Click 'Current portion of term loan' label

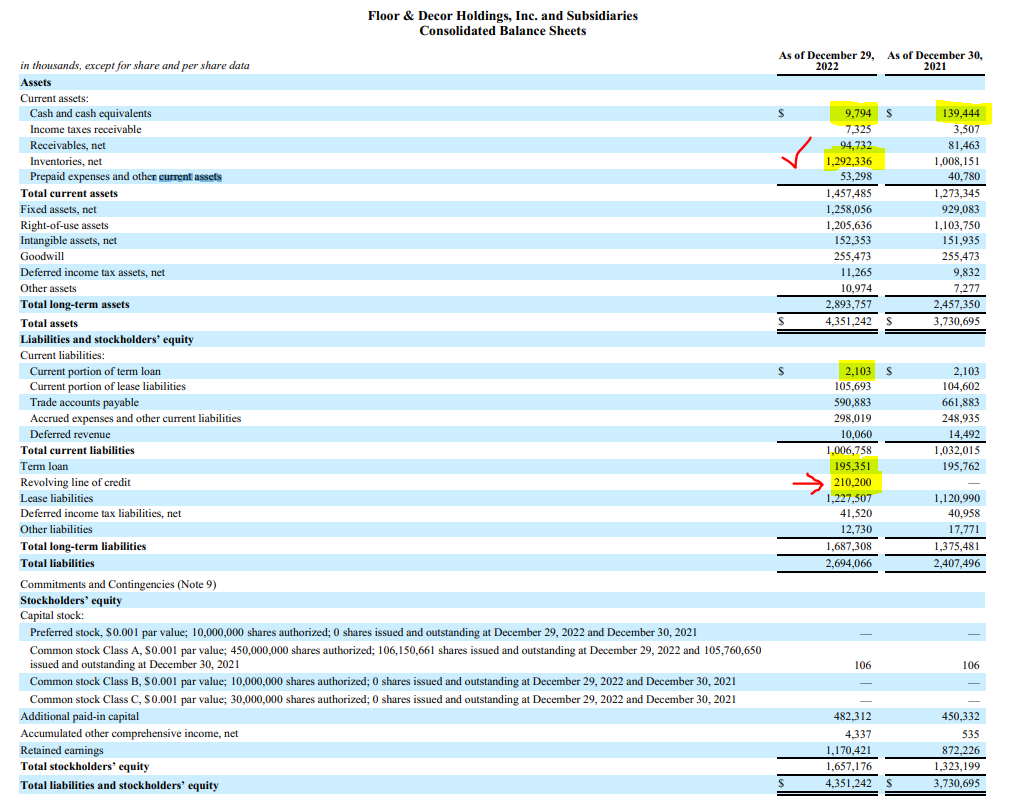(95, 372)
